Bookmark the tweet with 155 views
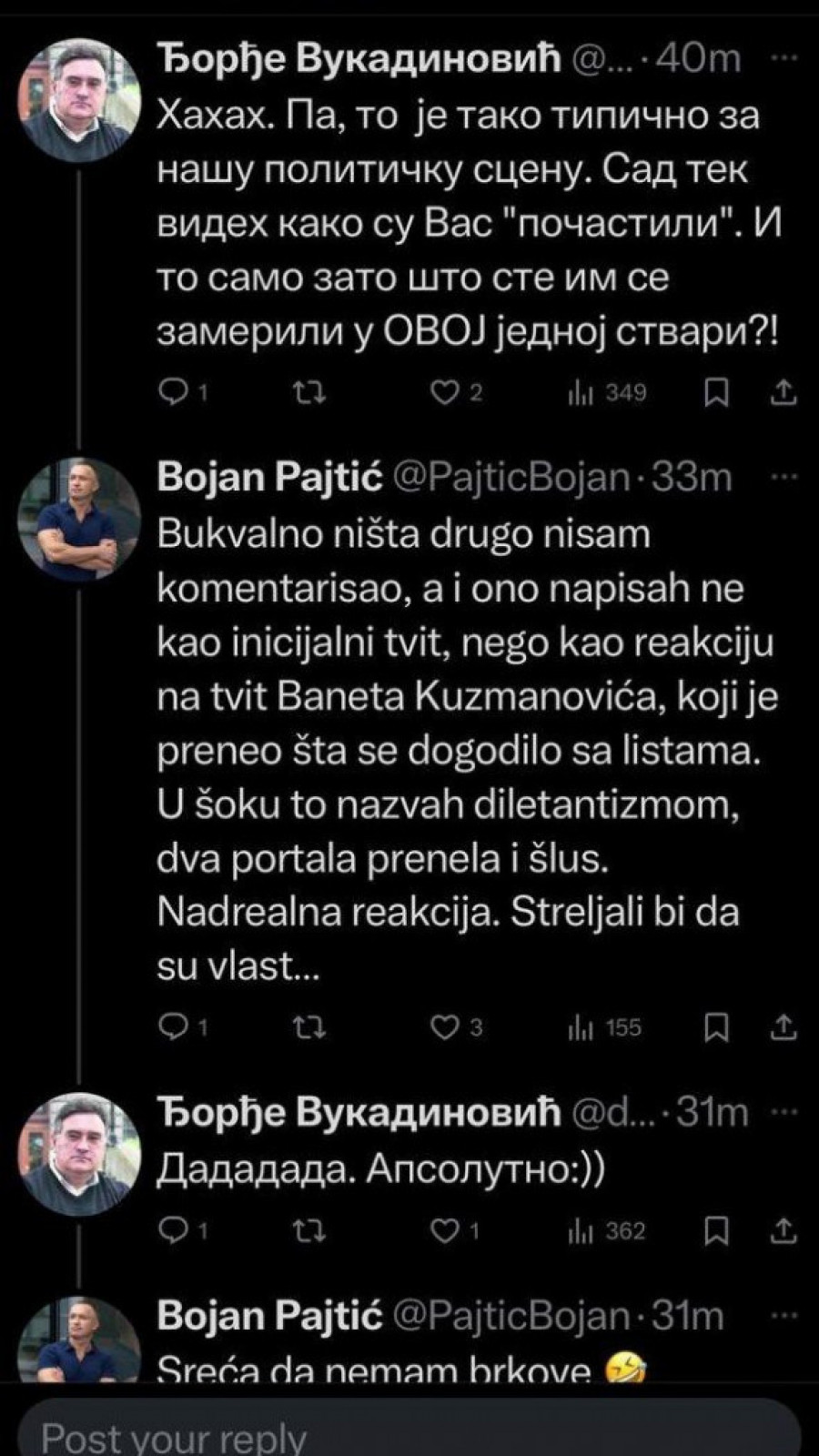Screen dimensions: 819x1456 tap(717, 1027)
